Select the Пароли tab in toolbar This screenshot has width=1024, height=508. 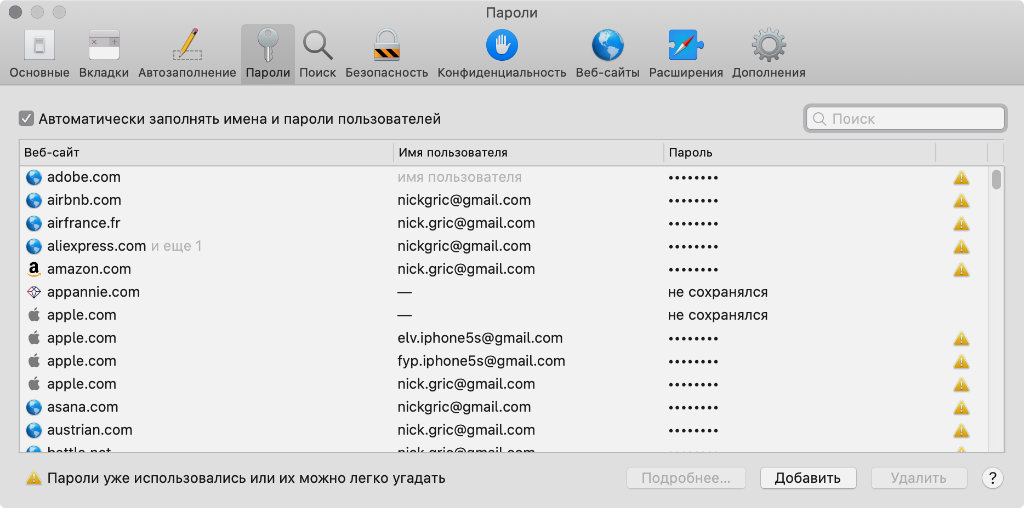click(x=267, y=53)
